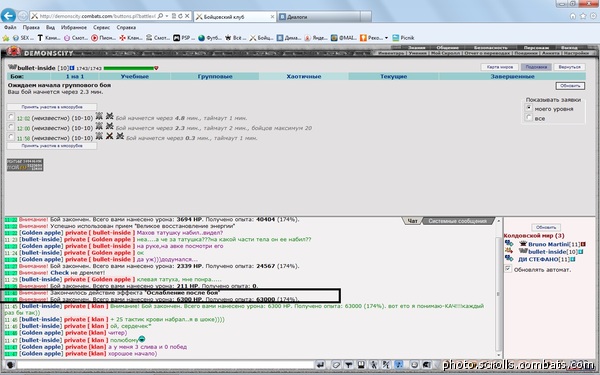Click the green health bar of bullet-inside
Image resolution: width=600 pixels, height=375 pixels.
(x=129, y=68)
